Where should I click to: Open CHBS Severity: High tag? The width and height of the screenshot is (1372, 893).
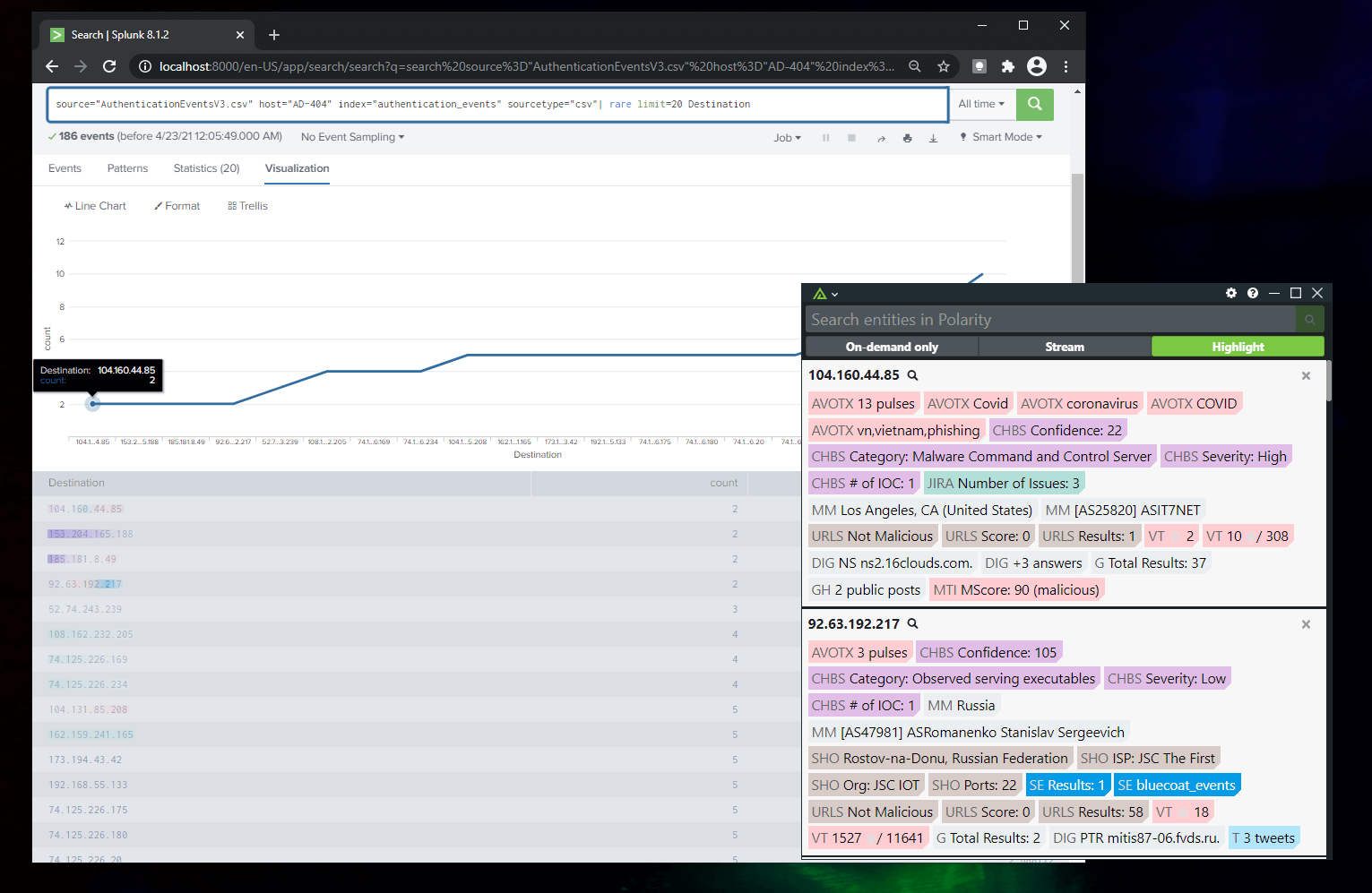pyautogui.click(x=1228, y=457)
